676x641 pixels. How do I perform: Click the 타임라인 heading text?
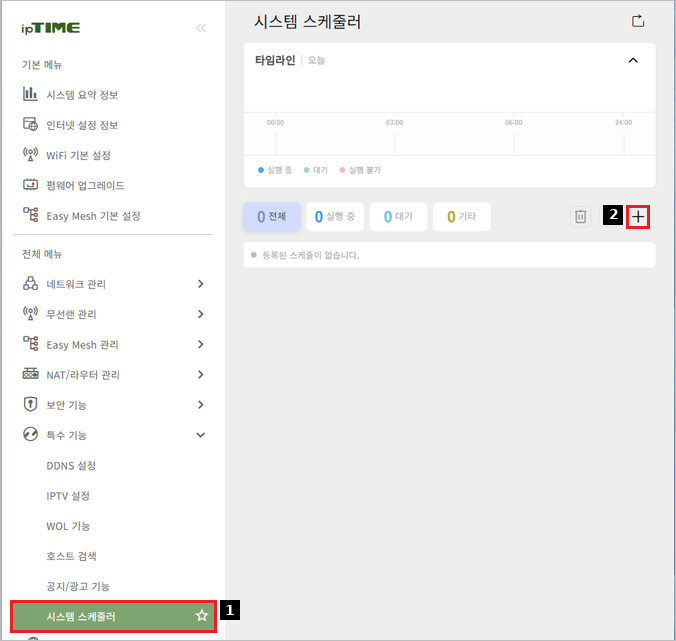(x=275, y=60)
